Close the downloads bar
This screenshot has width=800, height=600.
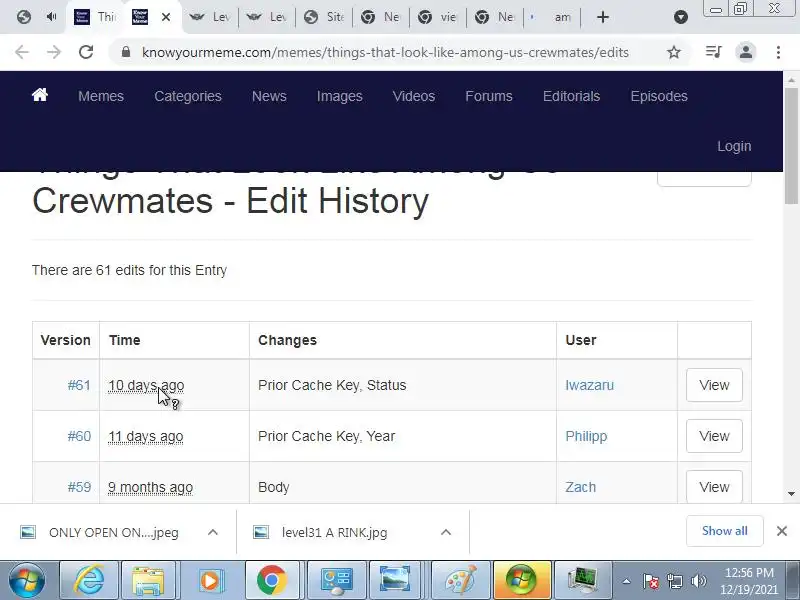[782, 531]
